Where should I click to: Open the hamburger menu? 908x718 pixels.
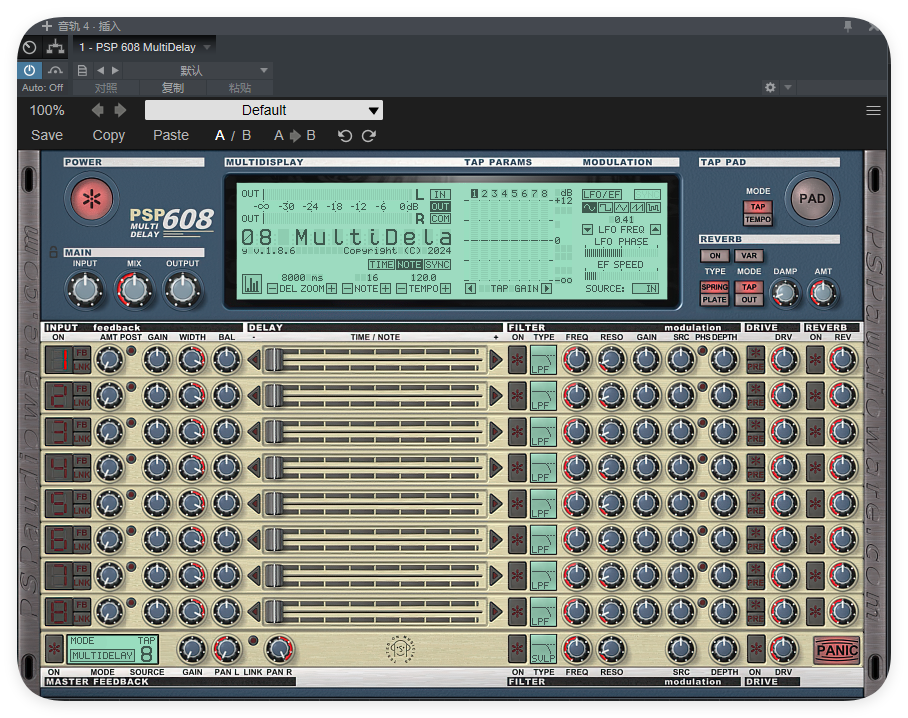coord(873,111)
